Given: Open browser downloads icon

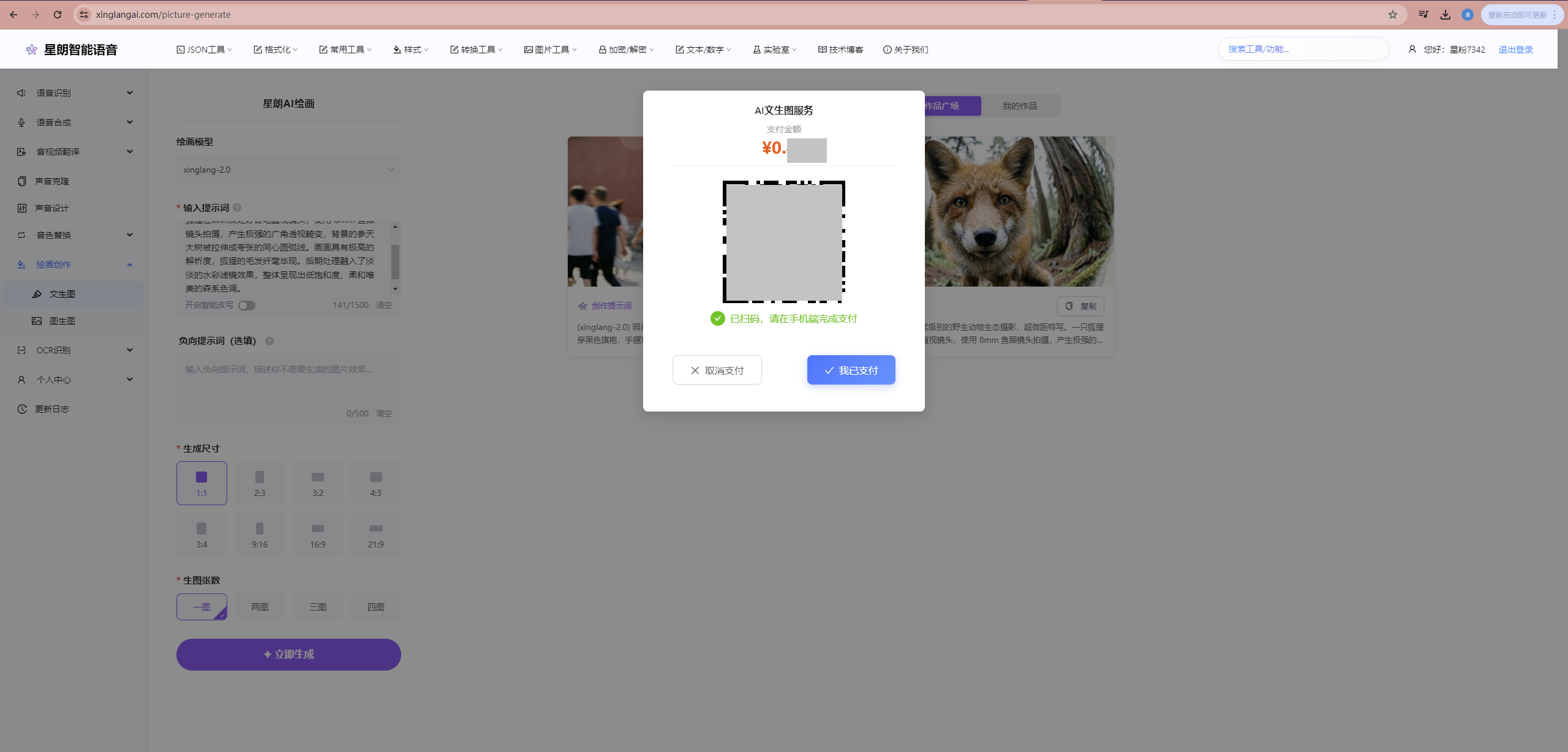Looking at the screenshot, I should (1445, 15).
